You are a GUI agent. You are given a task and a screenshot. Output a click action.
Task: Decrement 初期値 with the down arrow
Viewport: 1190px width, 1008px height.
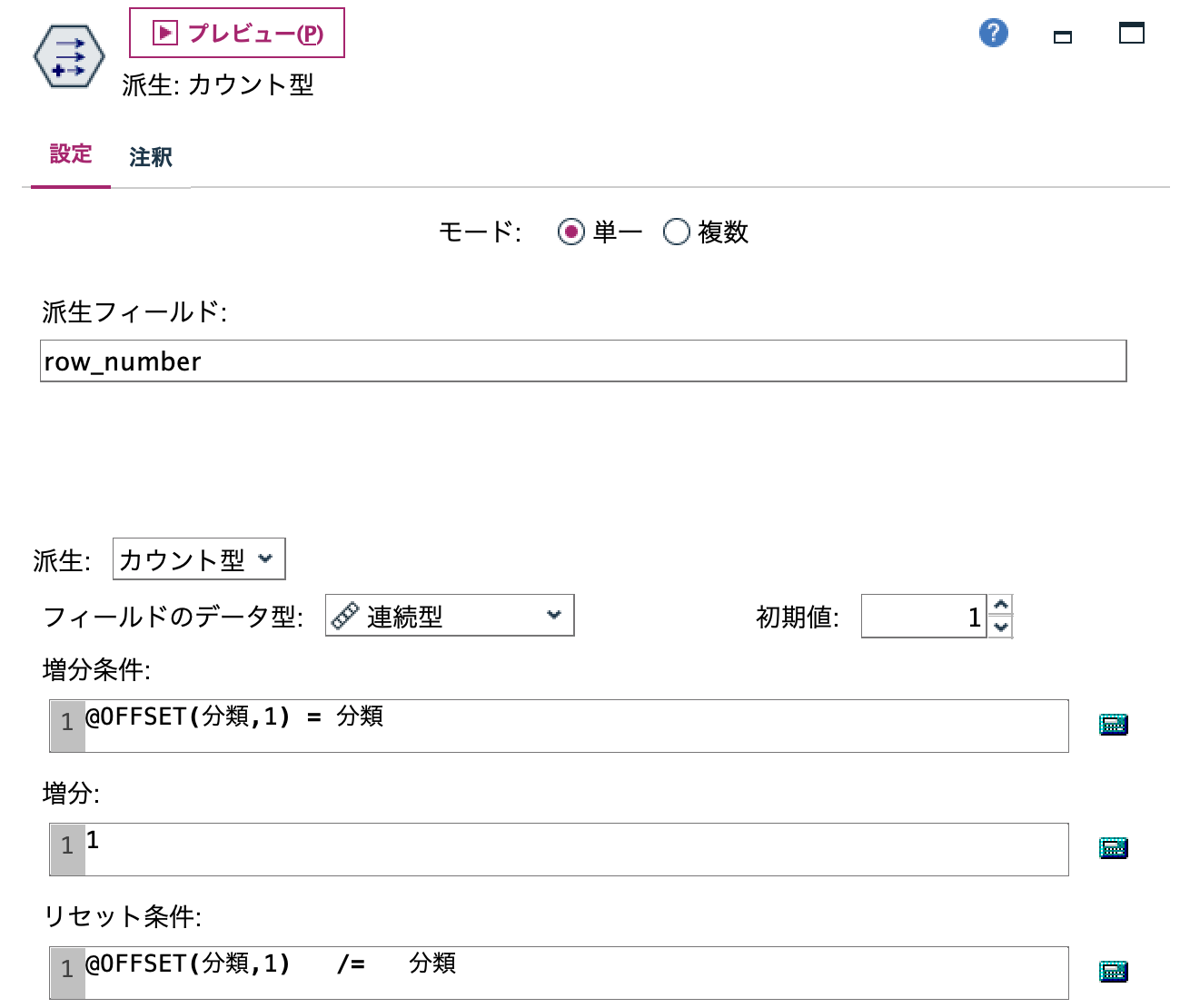pos(1000,627)
